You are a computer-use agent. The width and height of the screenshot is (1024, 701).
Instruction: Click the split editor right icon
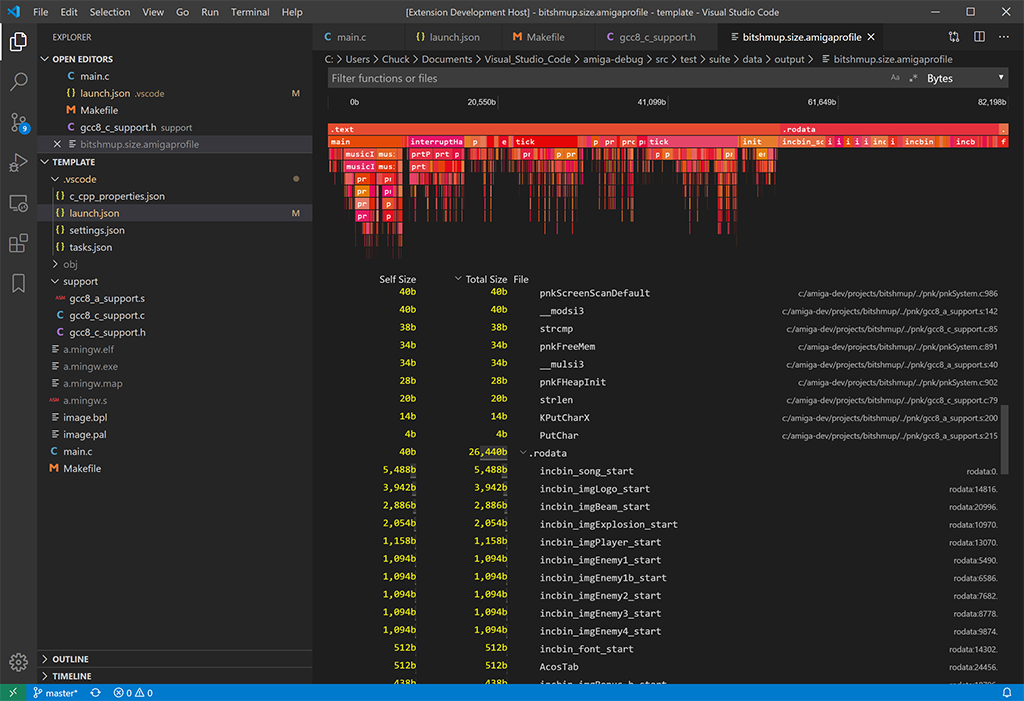point(979,37)
